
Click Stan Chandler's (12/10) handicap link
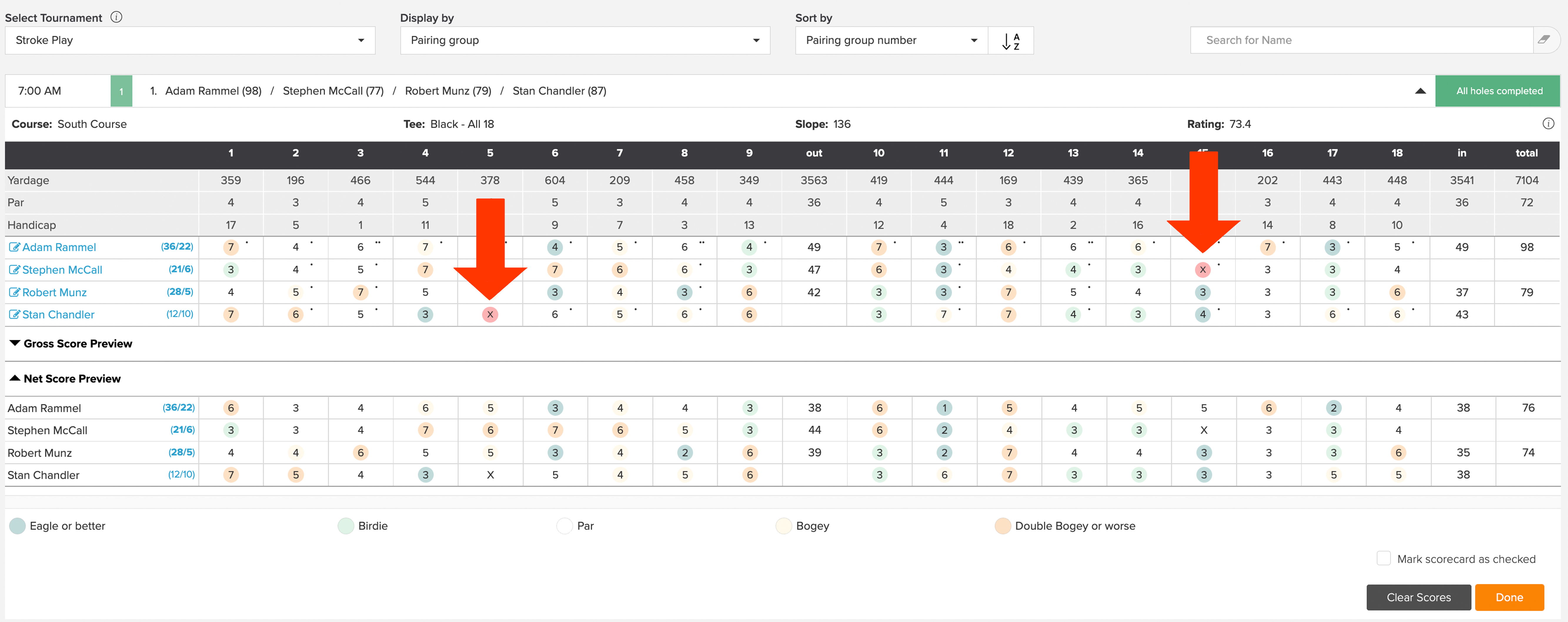click(x=180, y=314)
